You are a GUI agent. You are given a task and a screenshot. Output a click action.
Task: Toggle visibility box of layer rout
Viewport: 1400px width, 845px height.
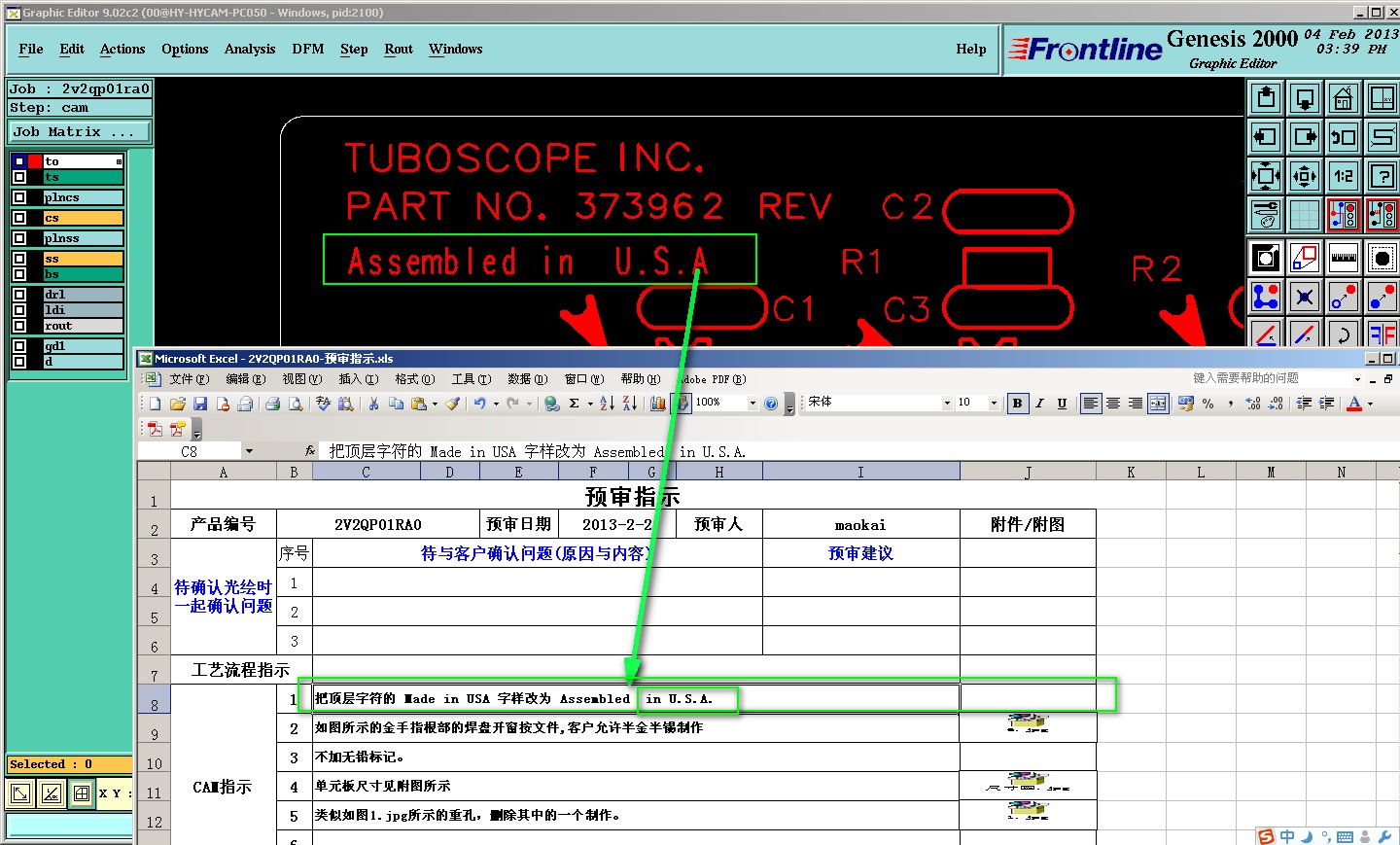(19, 326)
